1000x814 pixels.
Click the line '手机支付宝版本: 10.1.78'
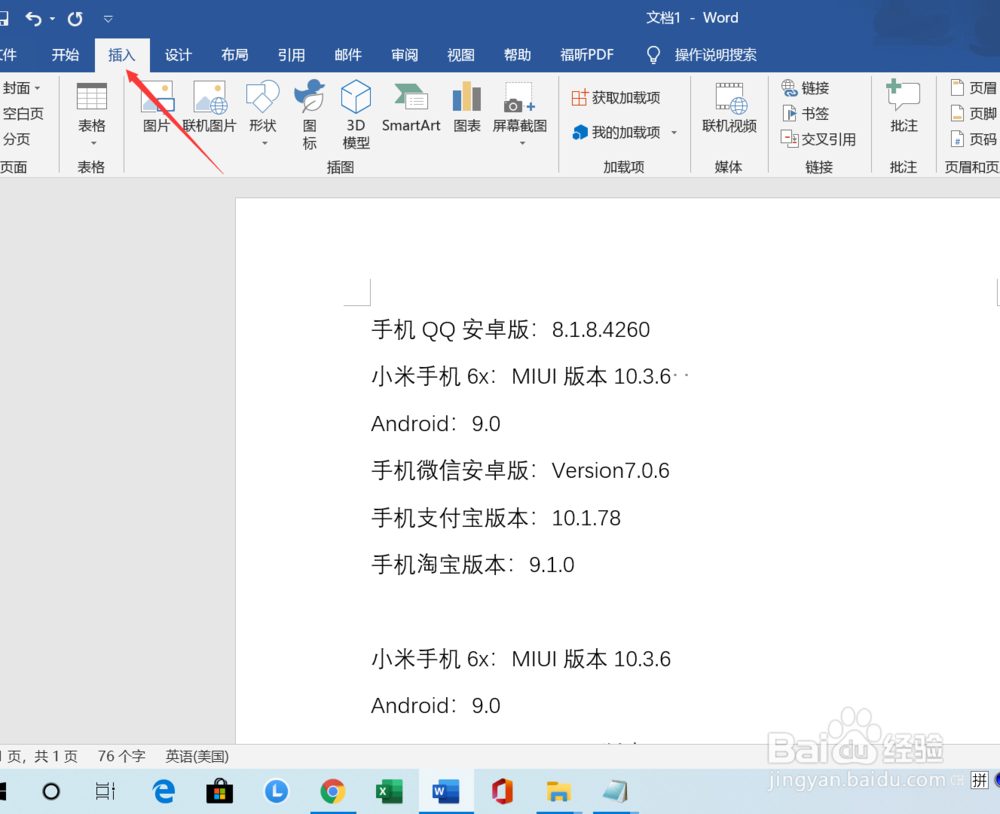pyautogui.click(x=496, y=518)
